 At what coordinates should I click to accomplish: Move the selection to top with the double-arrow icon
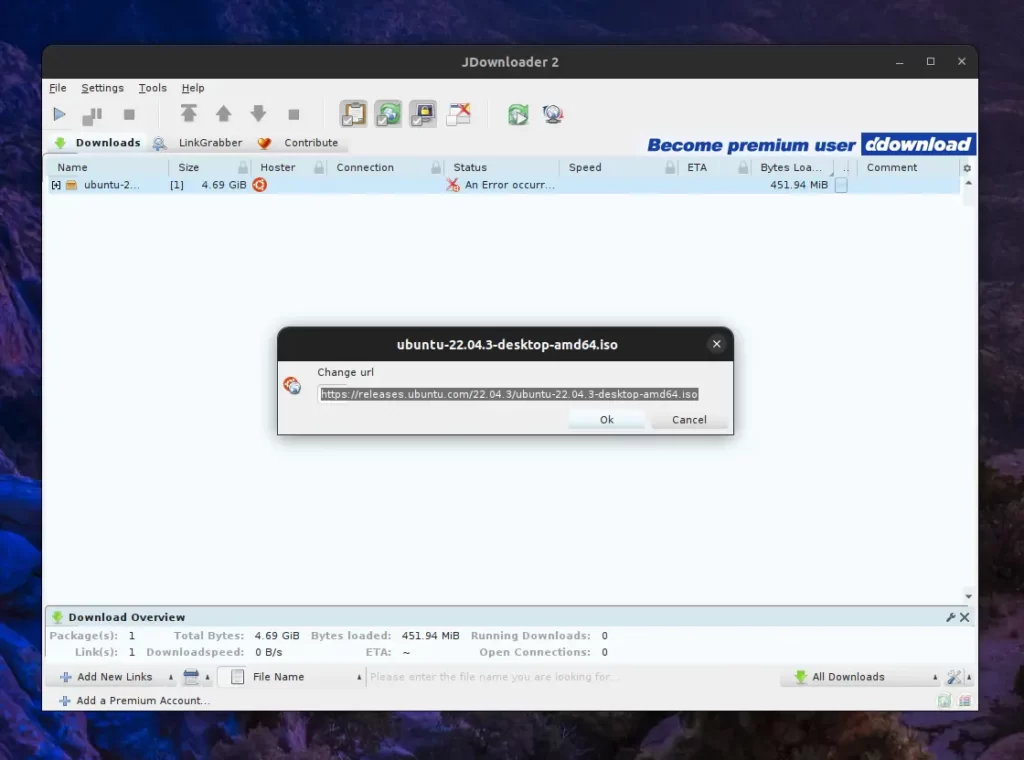189,114
